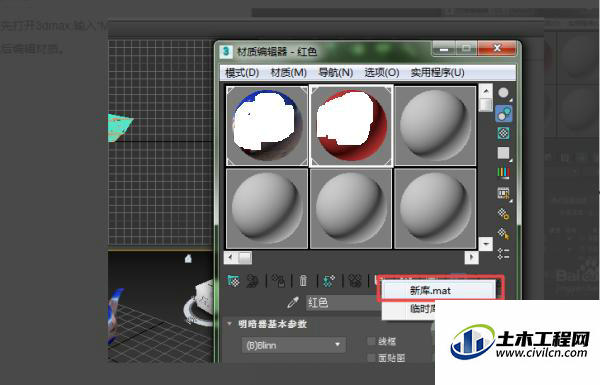Close the material editor window
The height and width of the screenshot is (385, 600).
tap(497, 48)
